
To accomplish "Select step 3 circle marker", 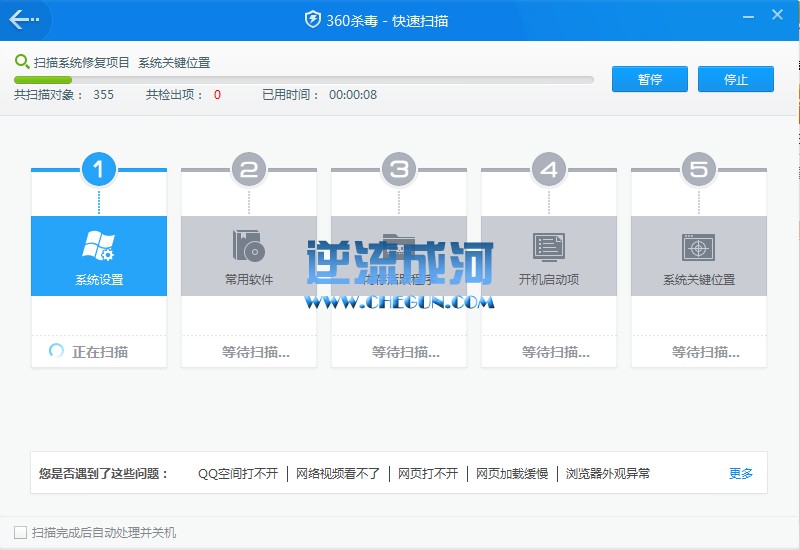I will coord(399,169).
